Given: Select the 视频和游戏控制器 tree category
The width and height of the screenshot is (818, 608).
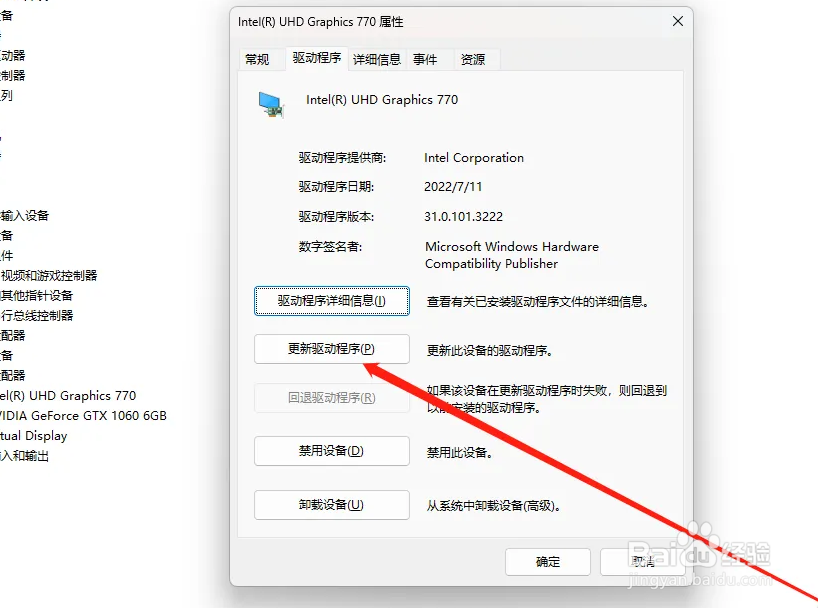Looking at the screenshot, I should [x=49, y=276].
